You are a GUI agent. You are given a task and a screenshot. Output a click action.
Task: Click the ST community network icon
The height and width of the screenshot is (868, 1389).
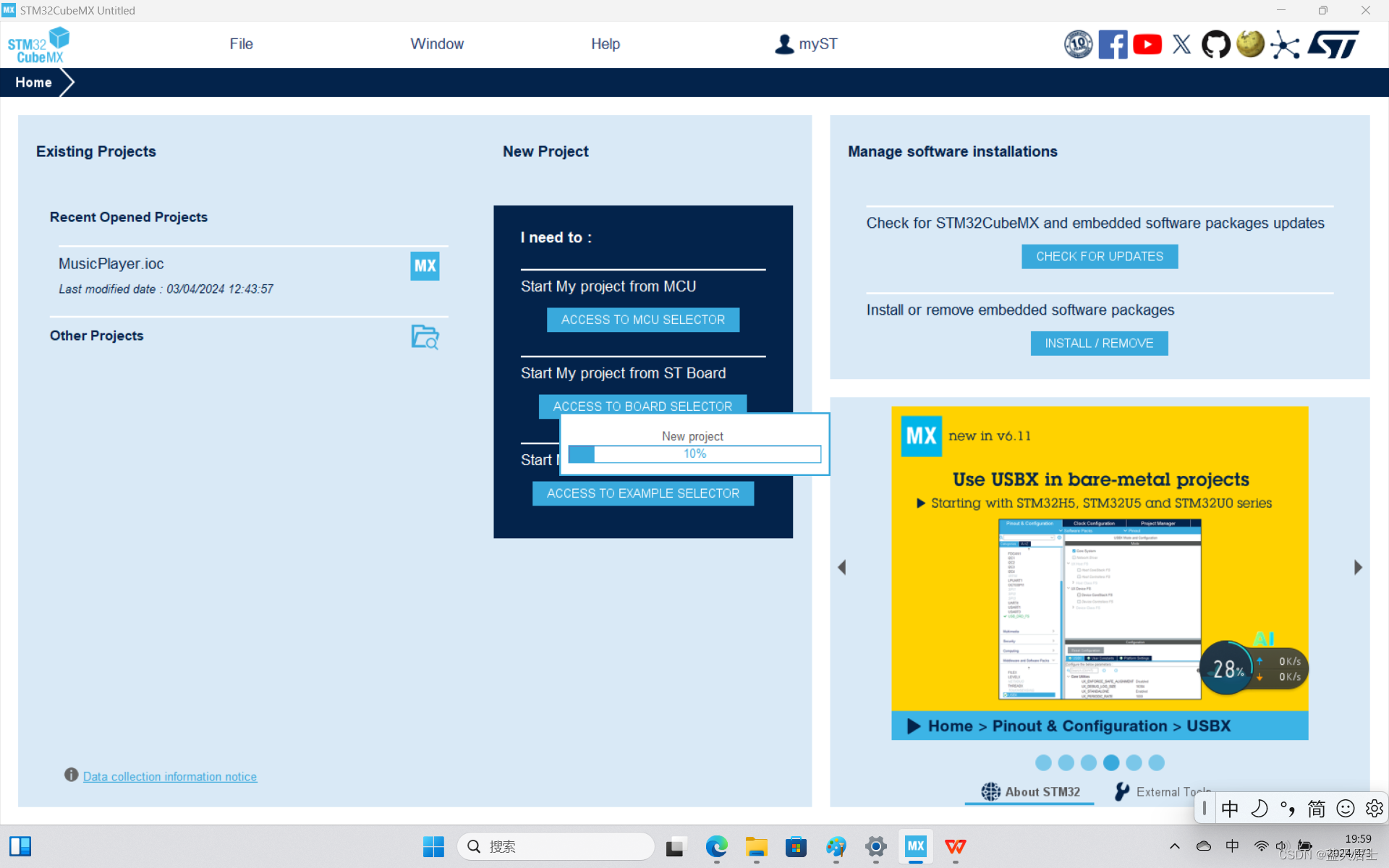click(x=1285, y=44)
